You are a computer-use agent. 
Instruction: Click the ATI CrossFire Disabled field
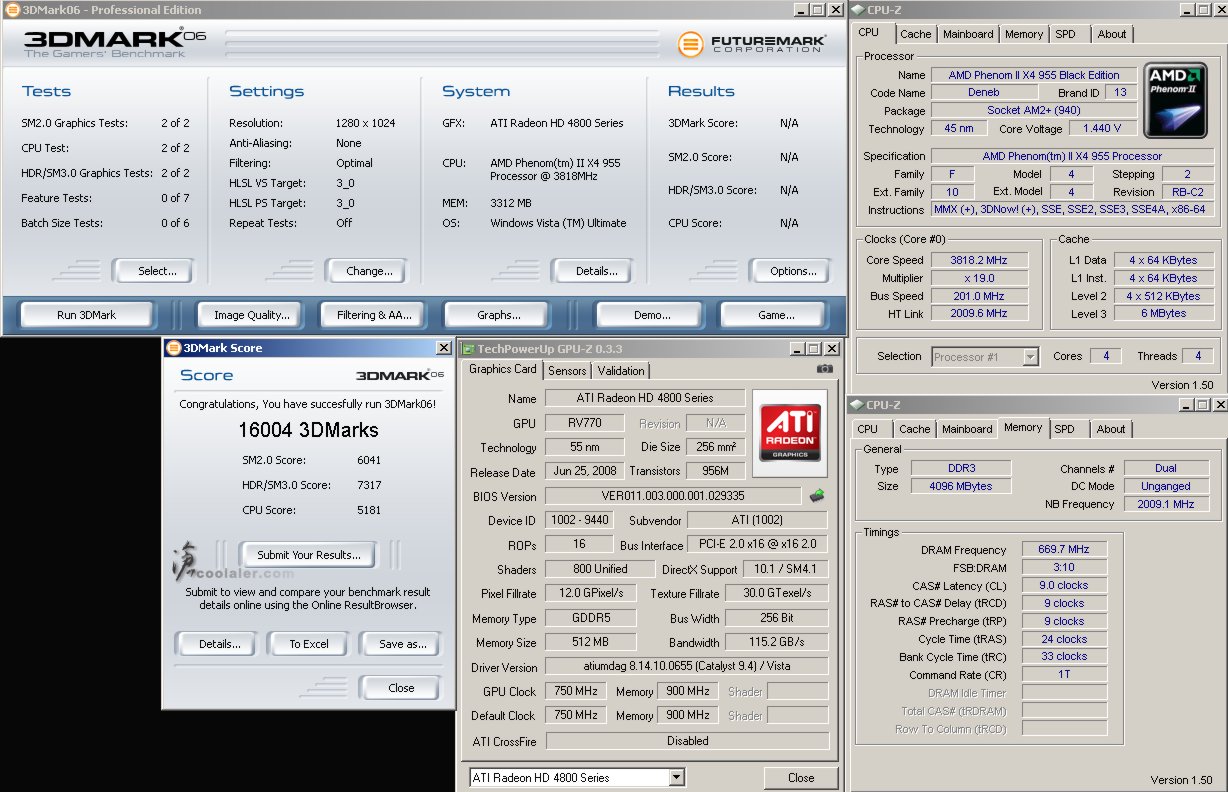pos(687,741)
